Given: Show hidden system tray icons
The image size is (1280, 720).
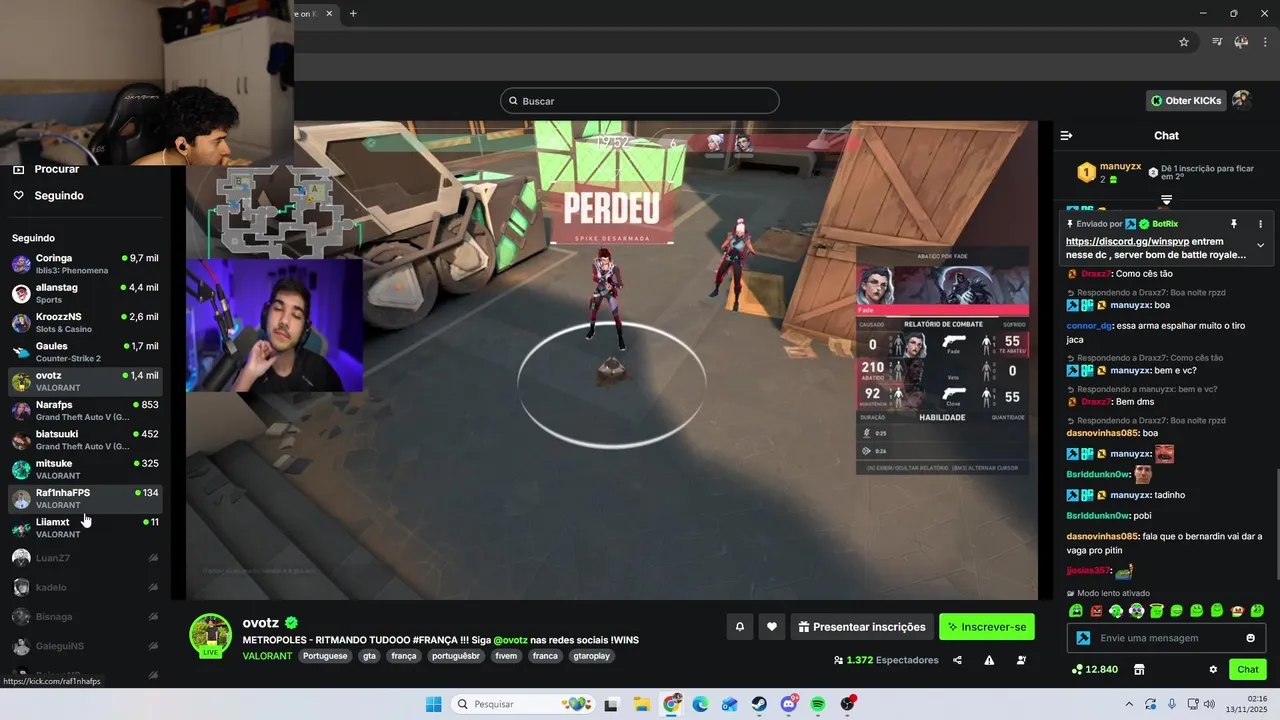Looking at the screenshot, I should coord(1129,704).
